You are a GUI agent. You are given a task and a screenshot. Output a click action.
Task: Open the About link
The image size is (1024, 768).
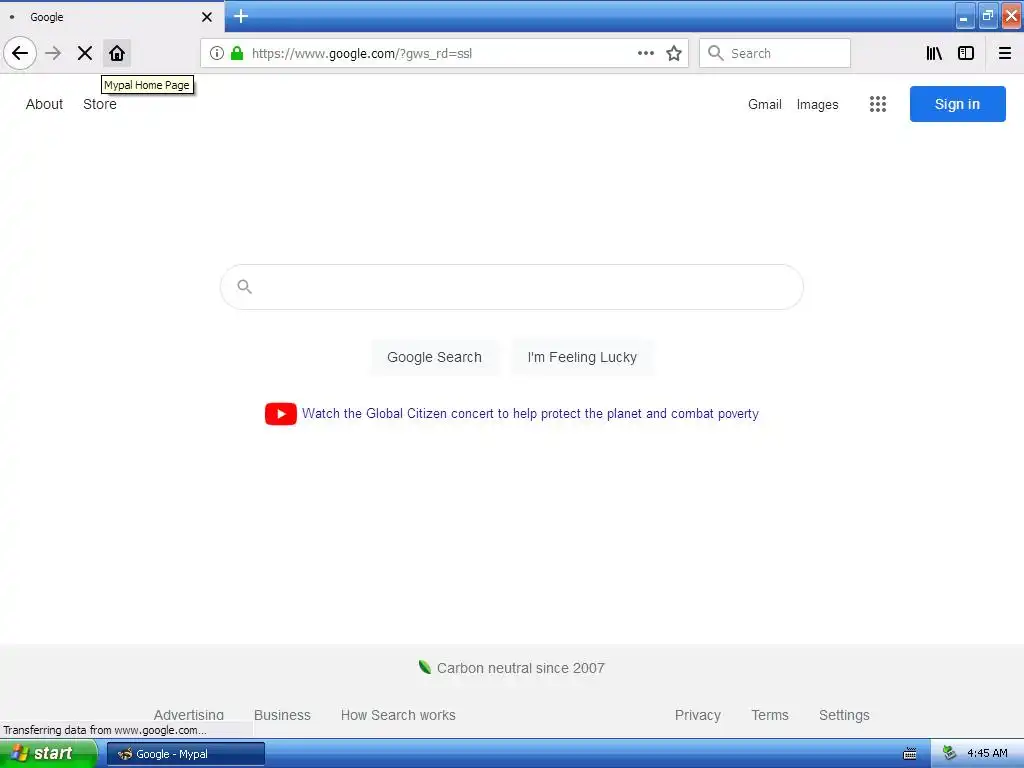pyautogui.click(x=44, y=104)
